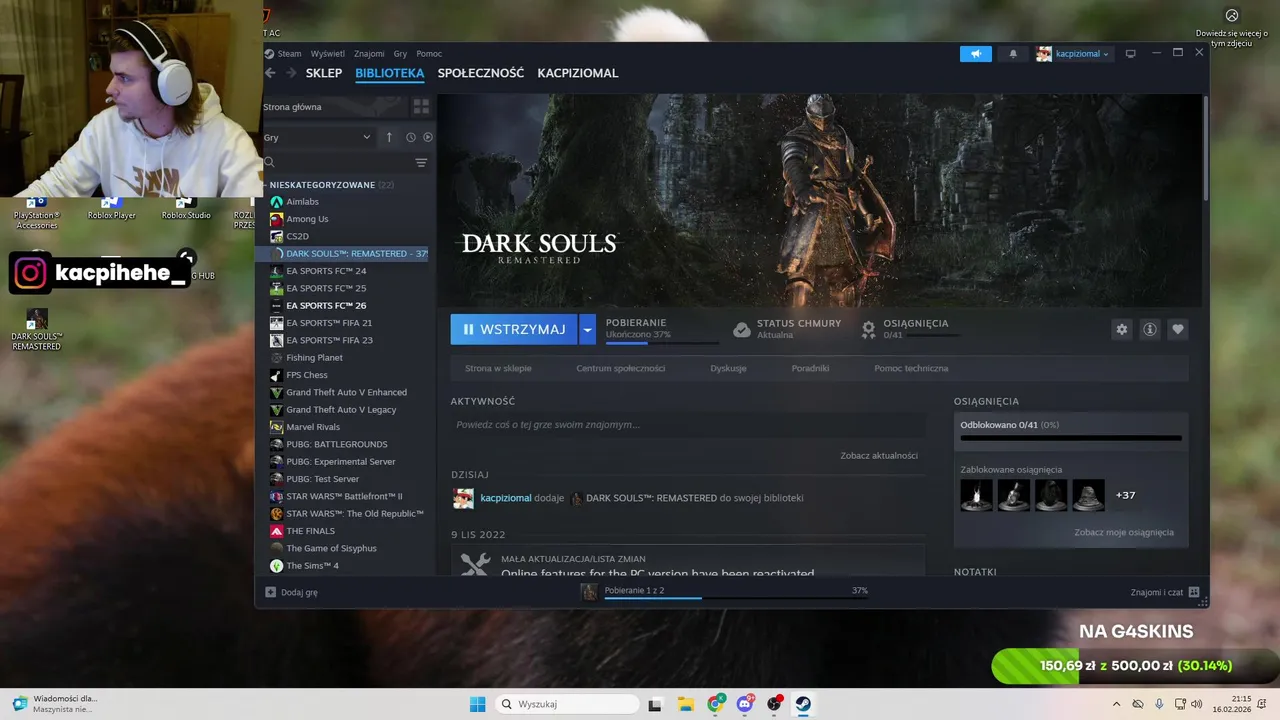
Task: Open the Dyskusje link
Action: [728, 368]
